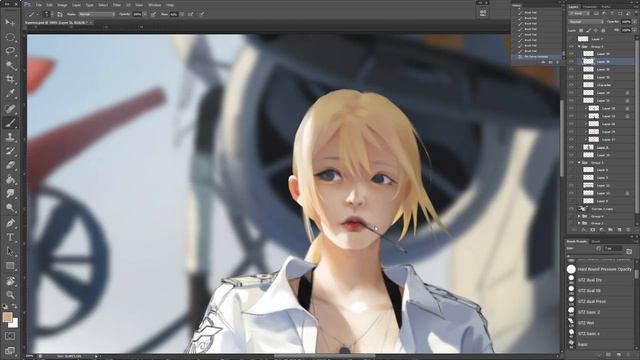Viewport: 640px width, 360px height.
Task: Select the Smudge tool
Action: coord(10,194)
